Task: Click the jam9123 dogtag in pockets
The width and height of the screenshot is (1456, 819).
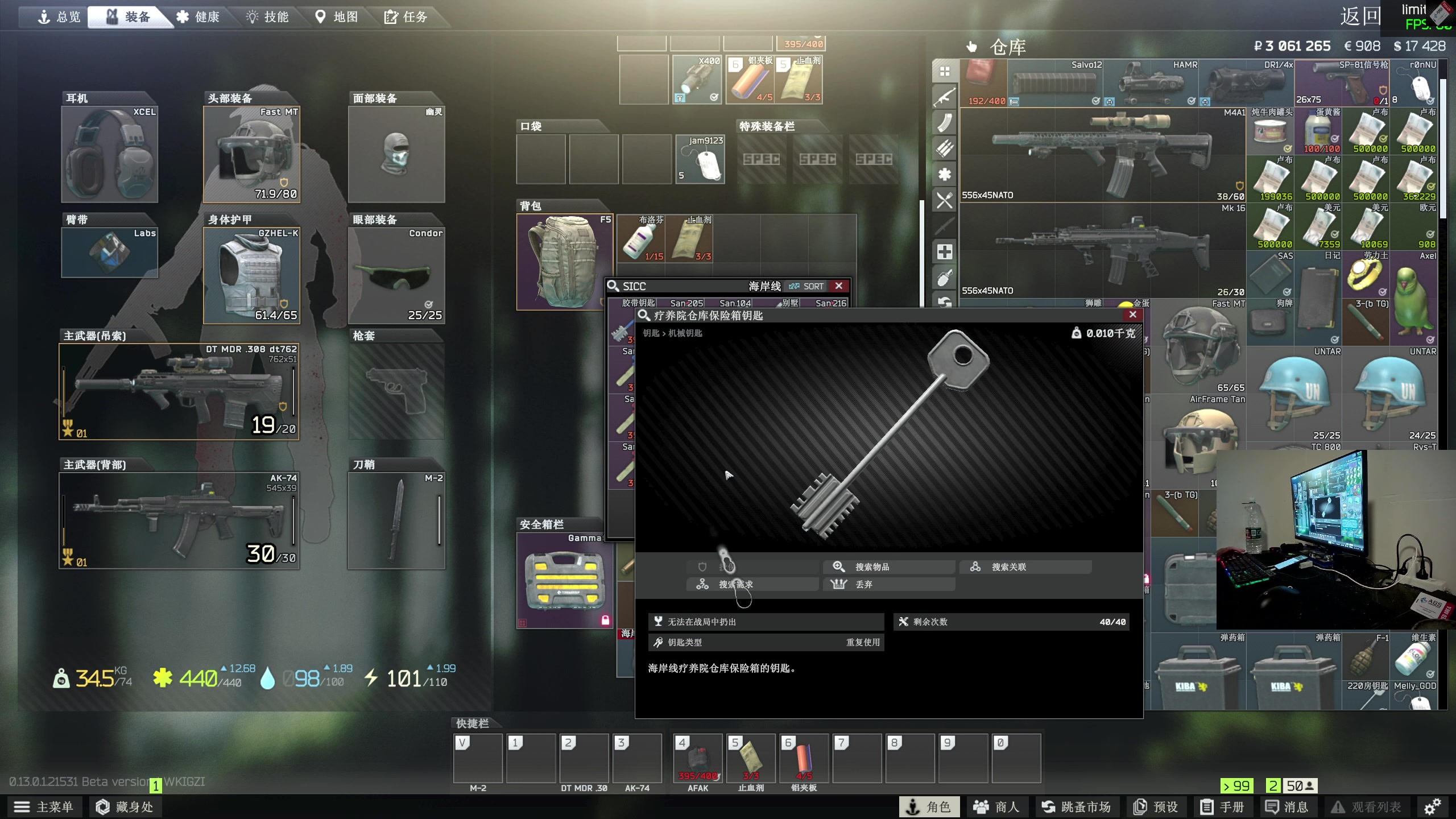Action: [700, 159]
